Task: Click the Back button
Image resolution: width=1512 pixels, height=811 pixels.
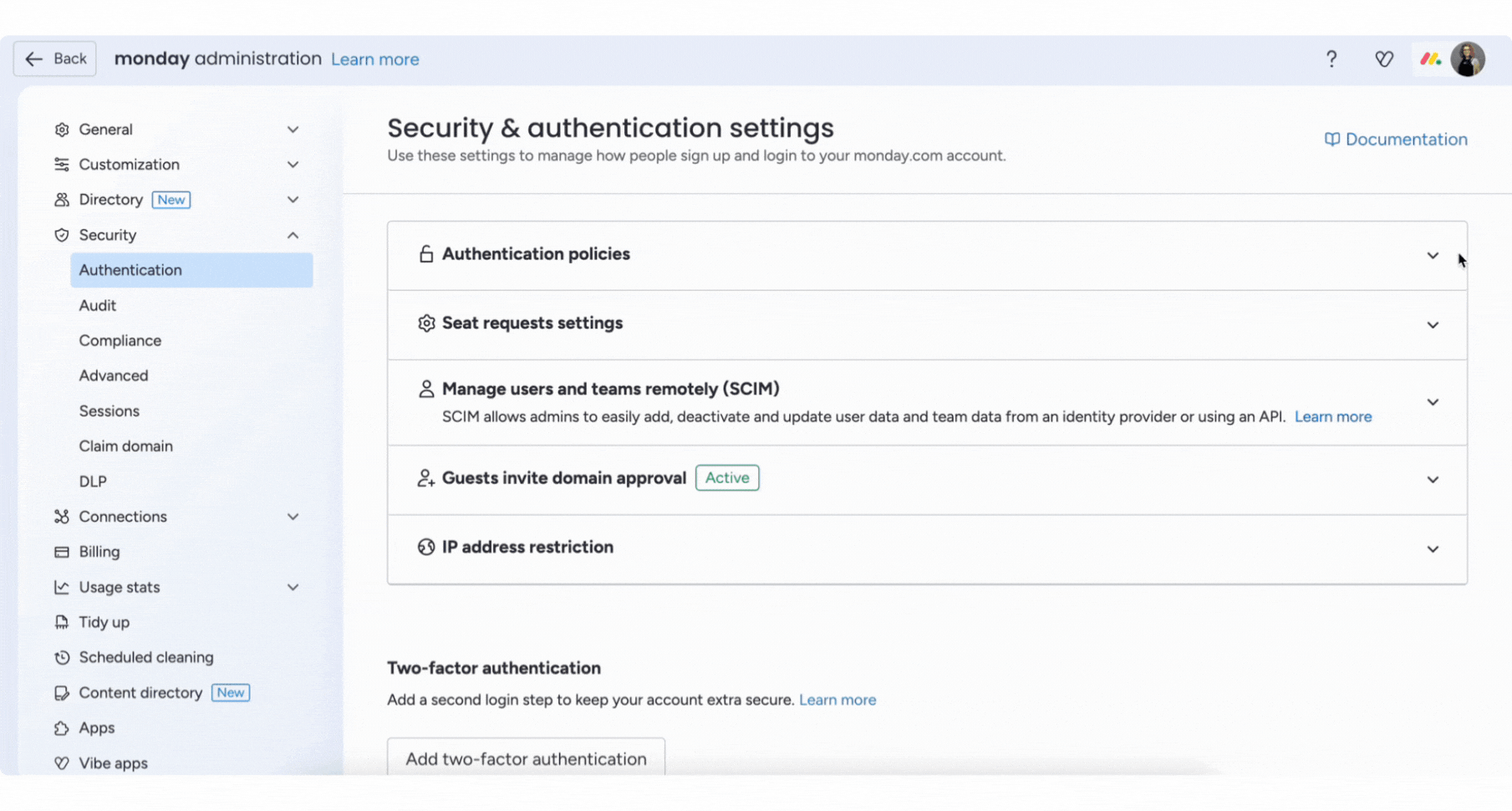Action: (x=55, y=59)
